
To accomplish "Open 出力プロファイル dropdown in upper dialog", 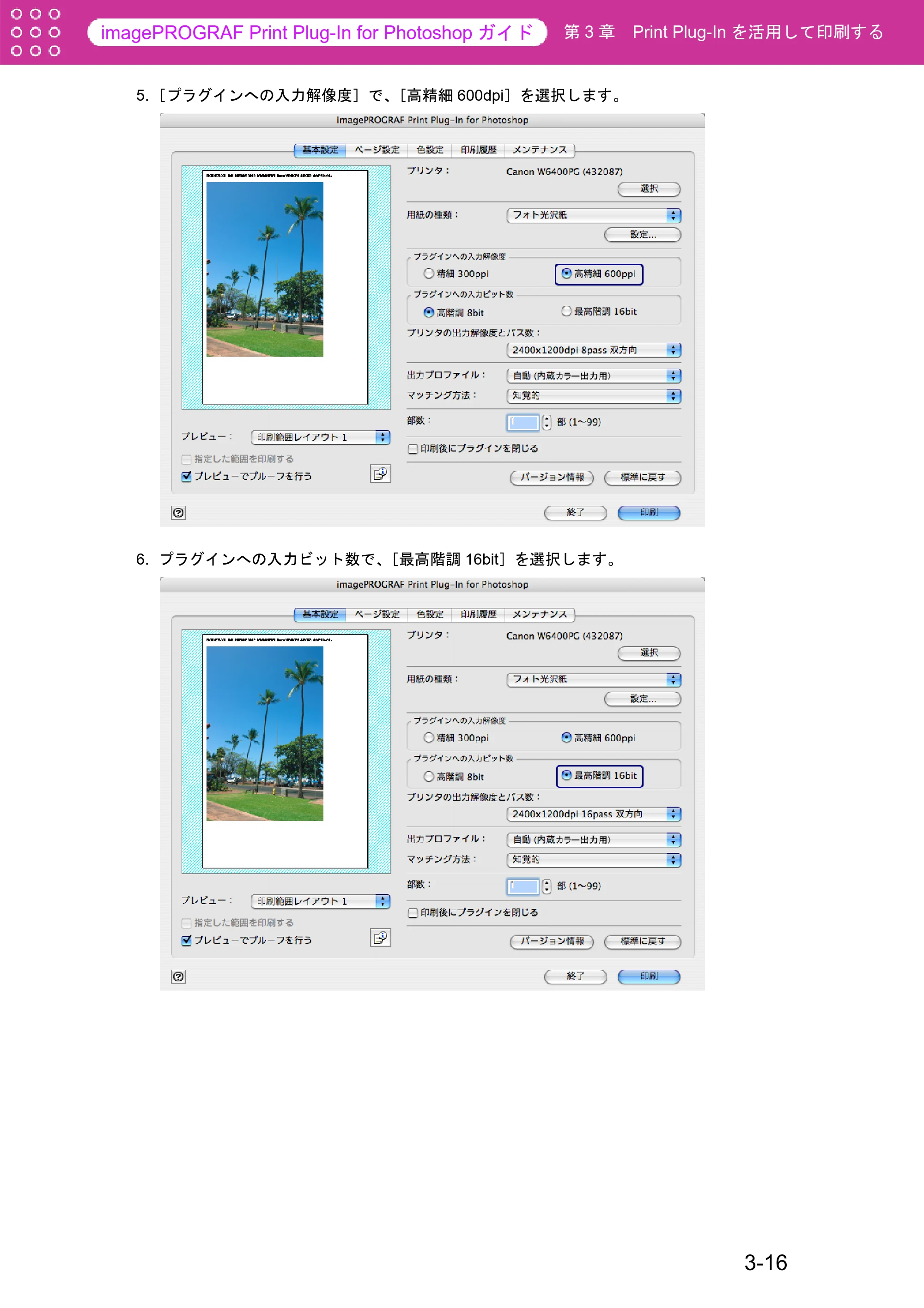I will [x=594, y=376].
